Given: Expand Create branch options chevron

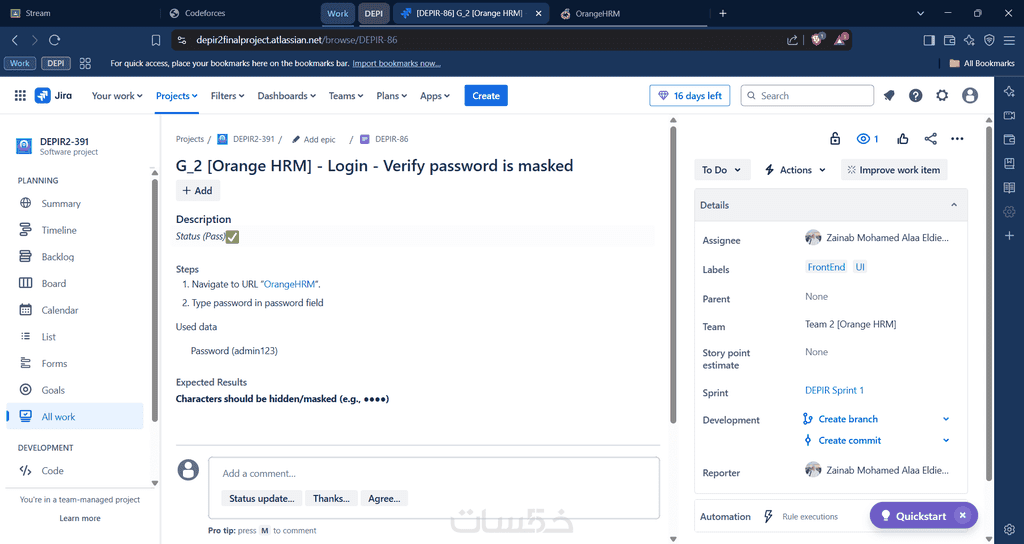Looking at the screenshot, I should [946, 419].
